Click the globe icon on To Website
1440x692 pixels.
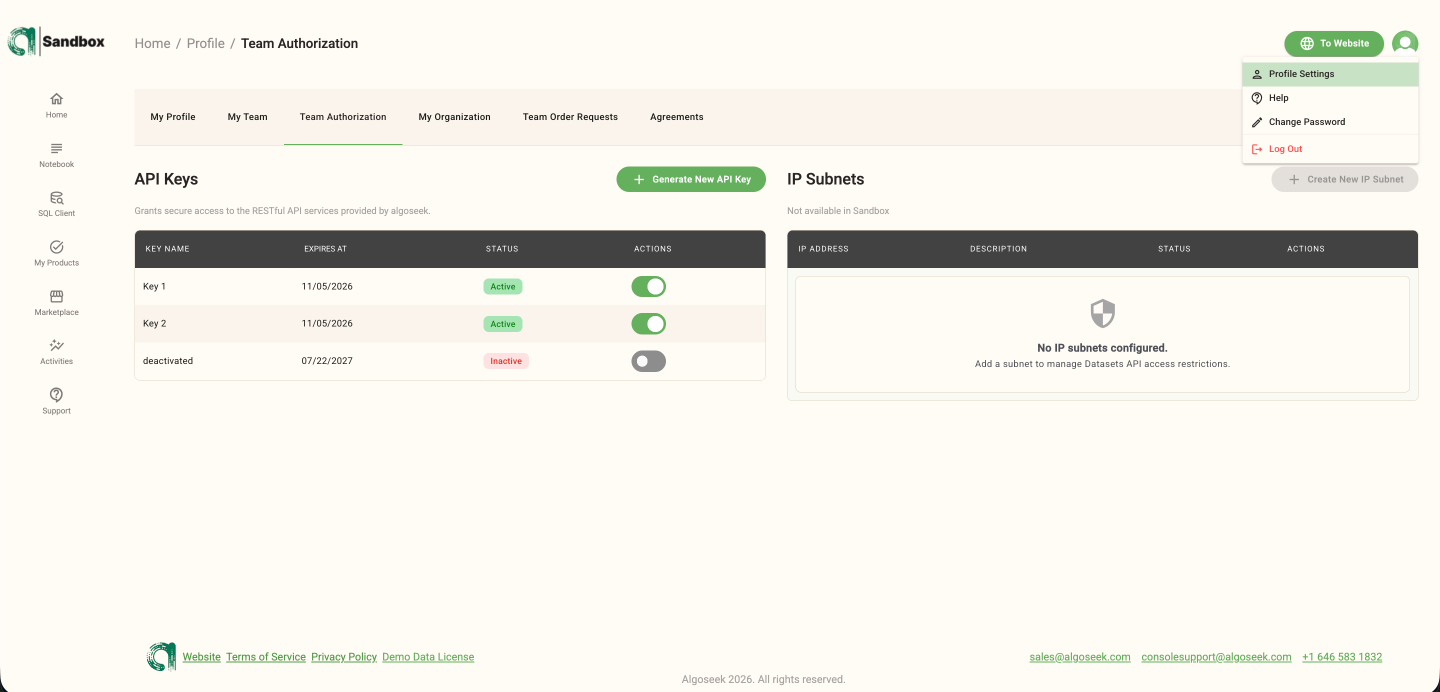(1306, 43)
